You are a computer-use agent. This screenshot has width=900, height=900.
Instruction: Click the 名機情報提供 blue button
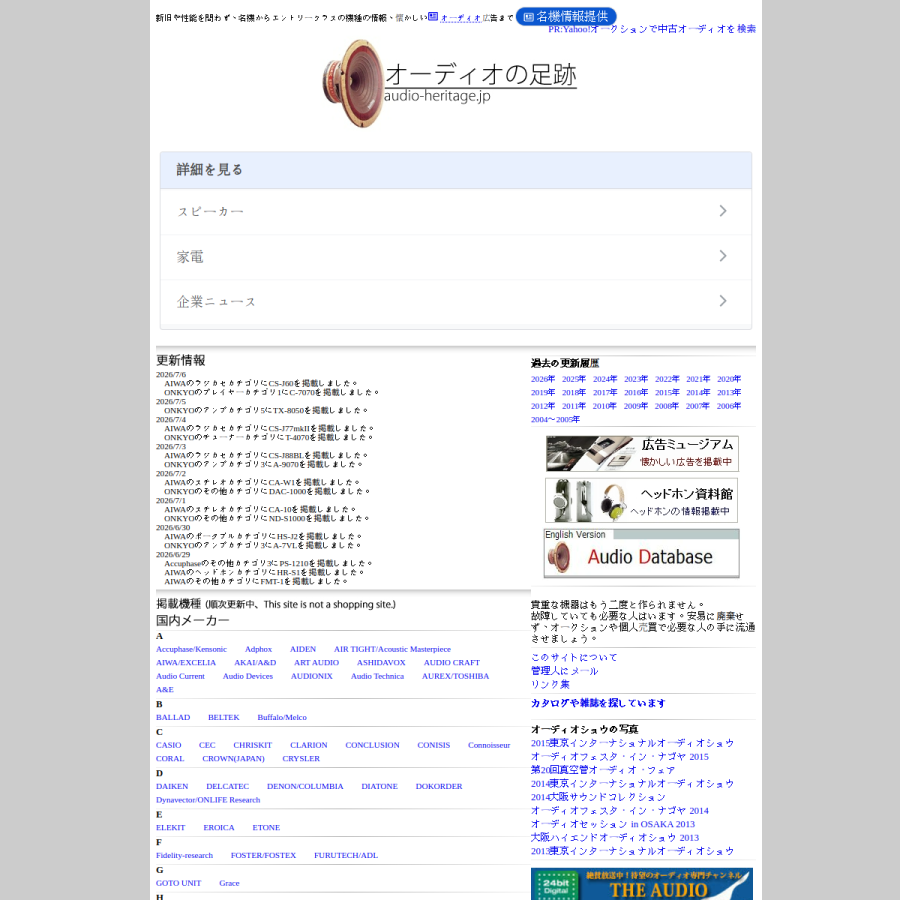pos(566,17)
